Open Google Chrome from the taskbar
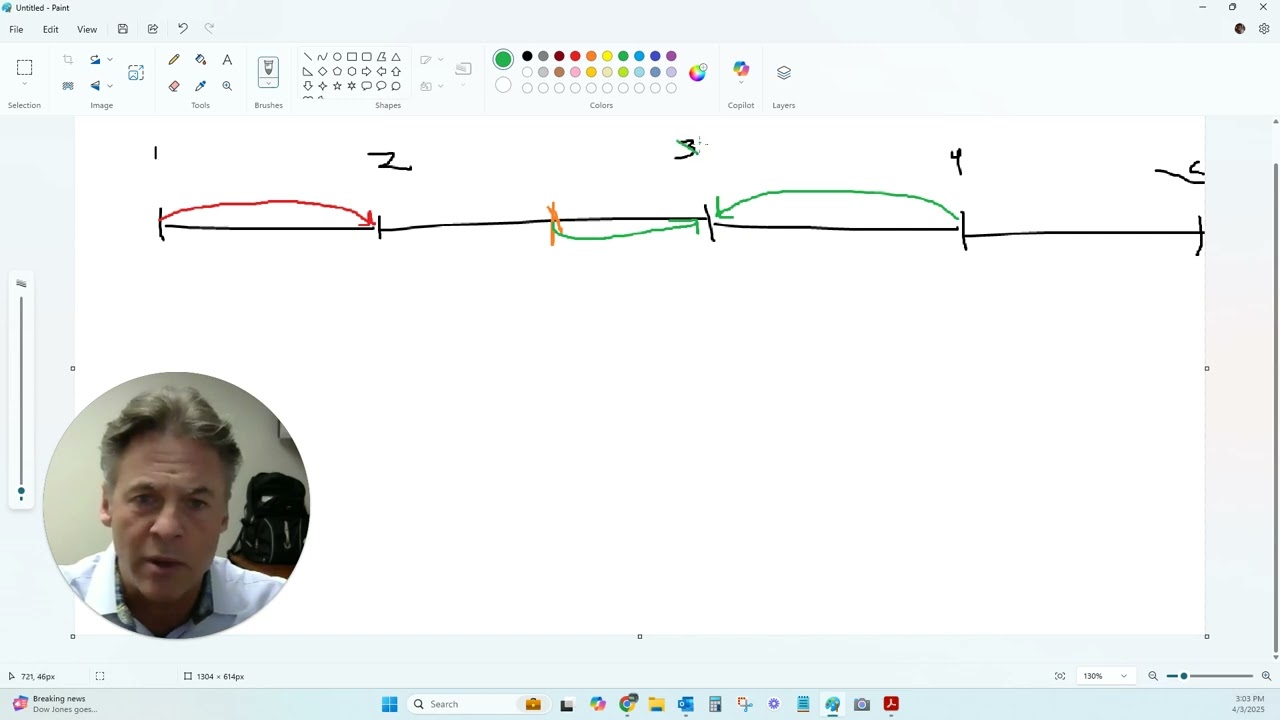 click(627, 704)
